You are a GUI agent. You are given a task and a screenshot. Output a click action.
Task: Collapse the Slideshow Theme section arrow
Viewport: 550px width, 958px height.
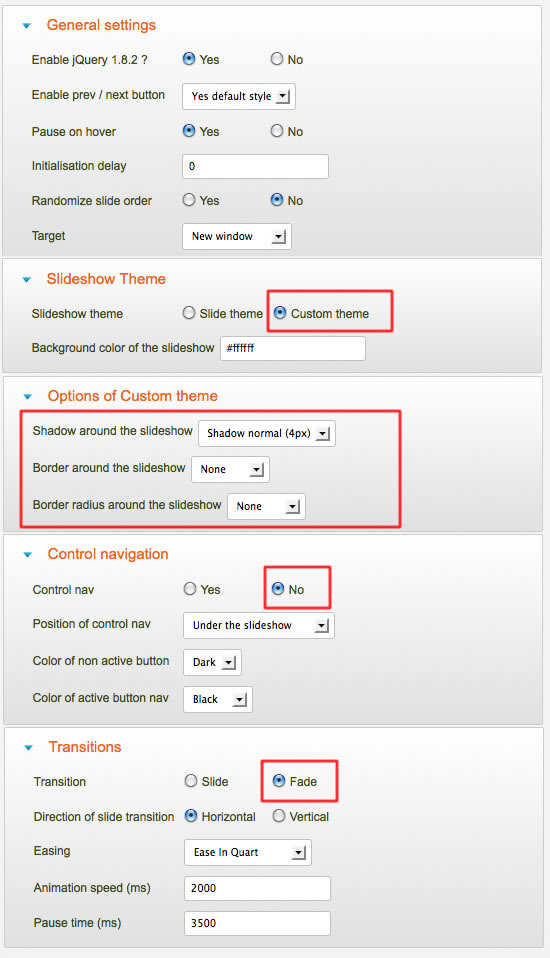[26, 280]
